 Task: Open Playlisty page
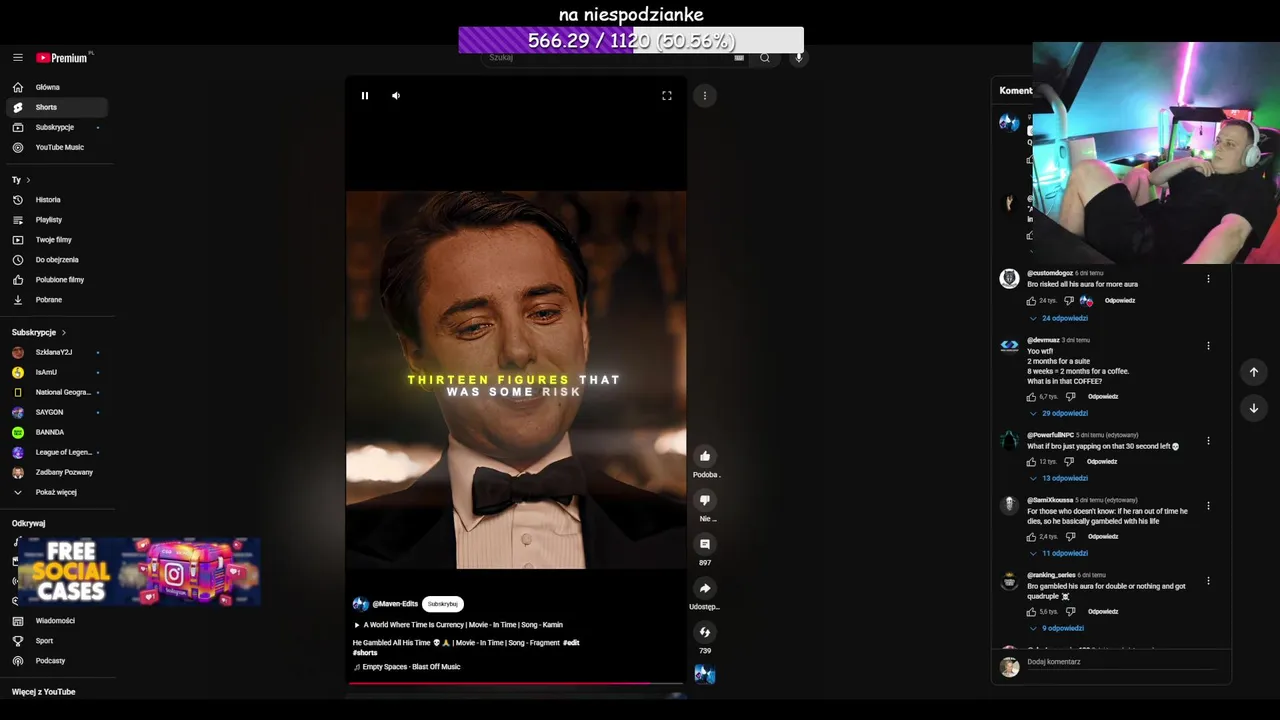click(57, 220)
